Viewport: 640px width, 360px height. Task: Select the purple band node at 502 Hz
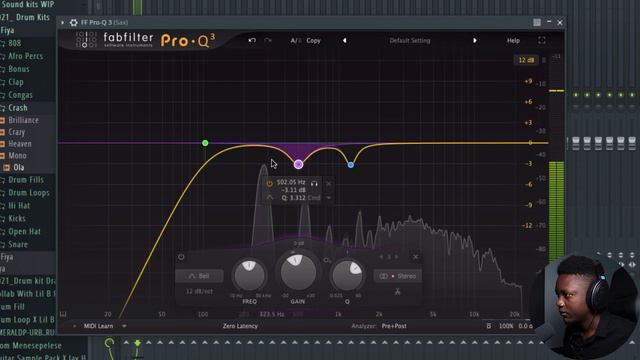[298, 164]
